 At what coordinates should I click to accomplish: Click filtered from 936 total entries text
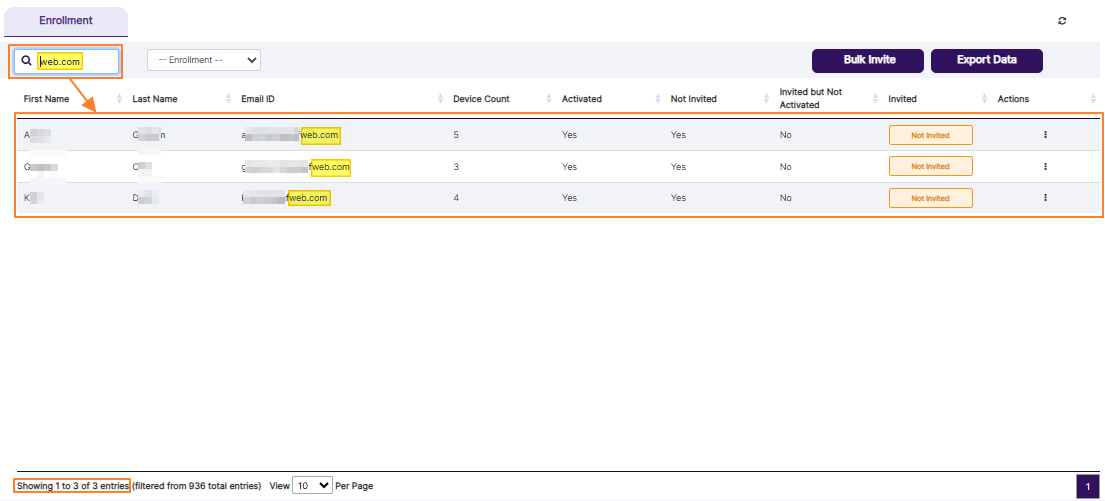(197, 486)
